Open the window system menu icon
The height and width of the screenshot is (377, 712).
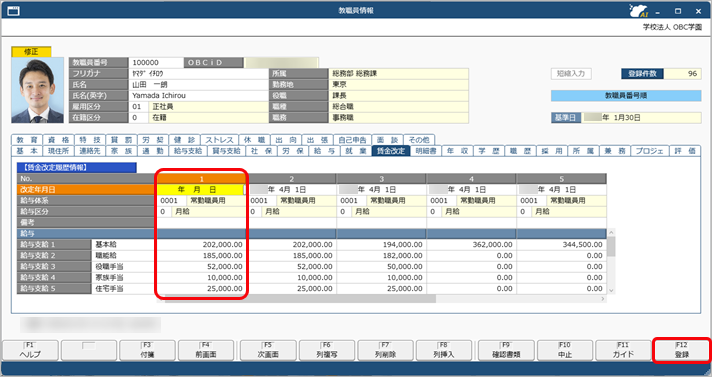click(x=14, y=10)
